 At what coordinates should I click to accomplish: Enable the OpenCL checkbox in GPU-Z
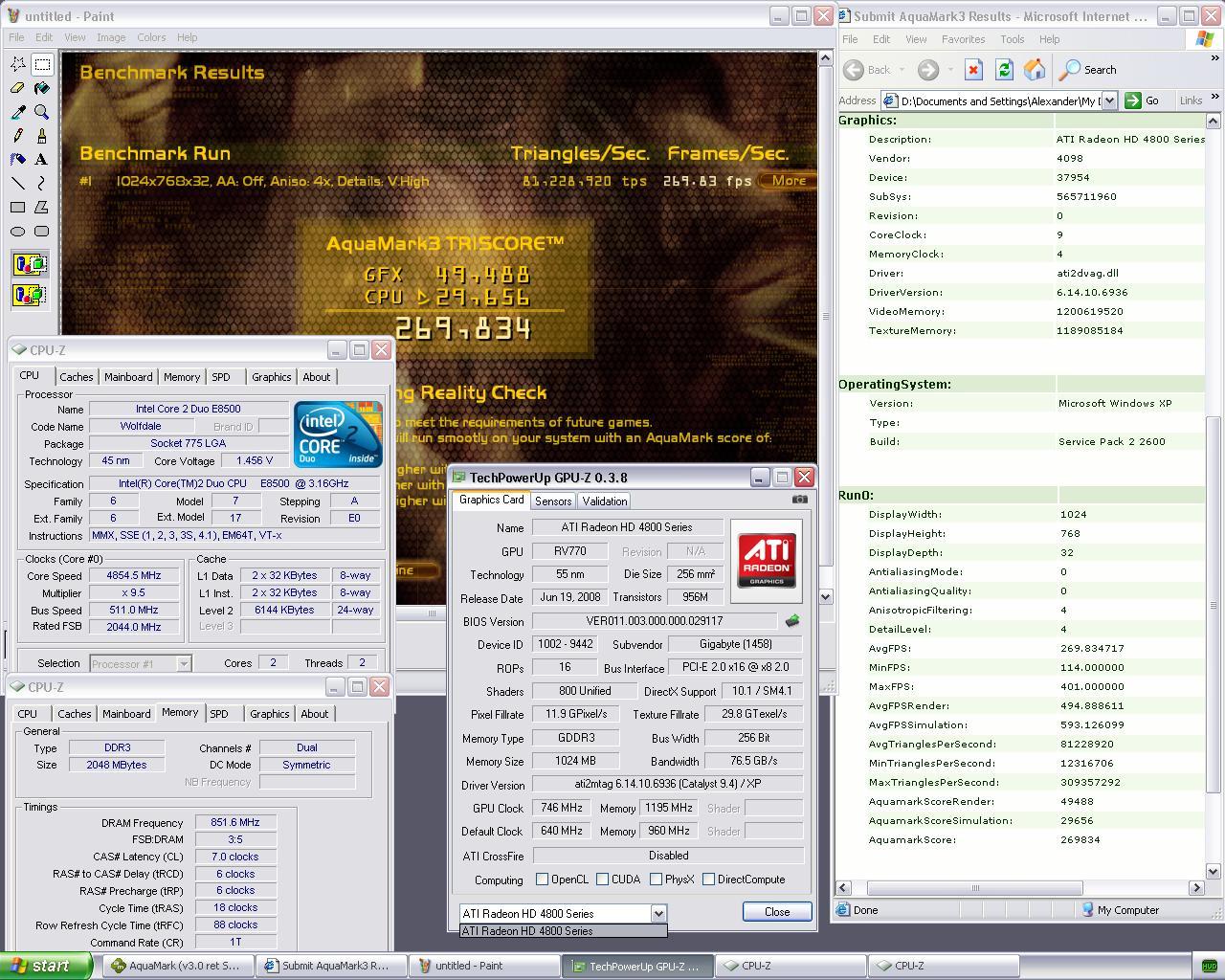click(543, 879)
